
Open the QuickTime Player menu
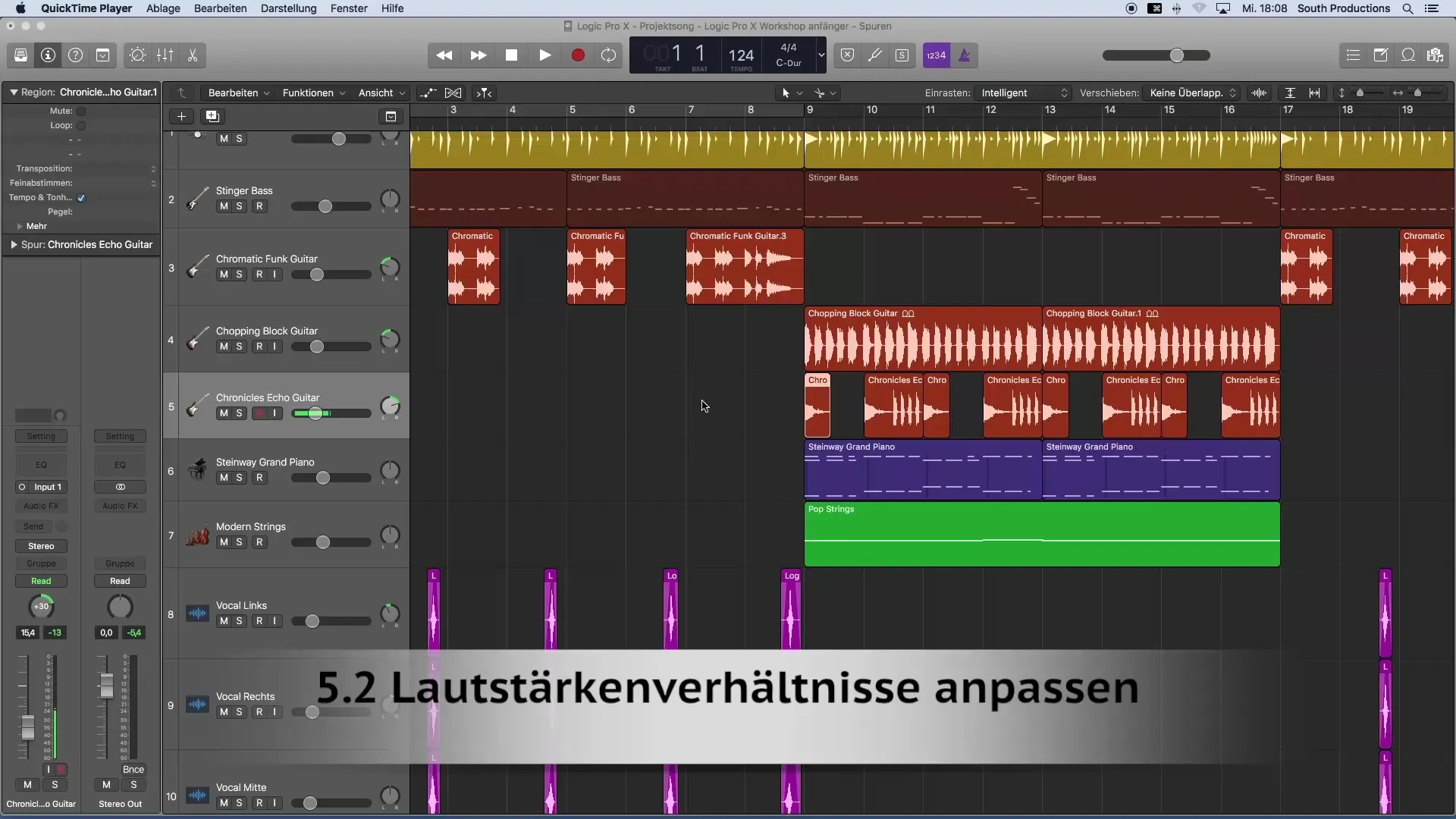(86, 8)
